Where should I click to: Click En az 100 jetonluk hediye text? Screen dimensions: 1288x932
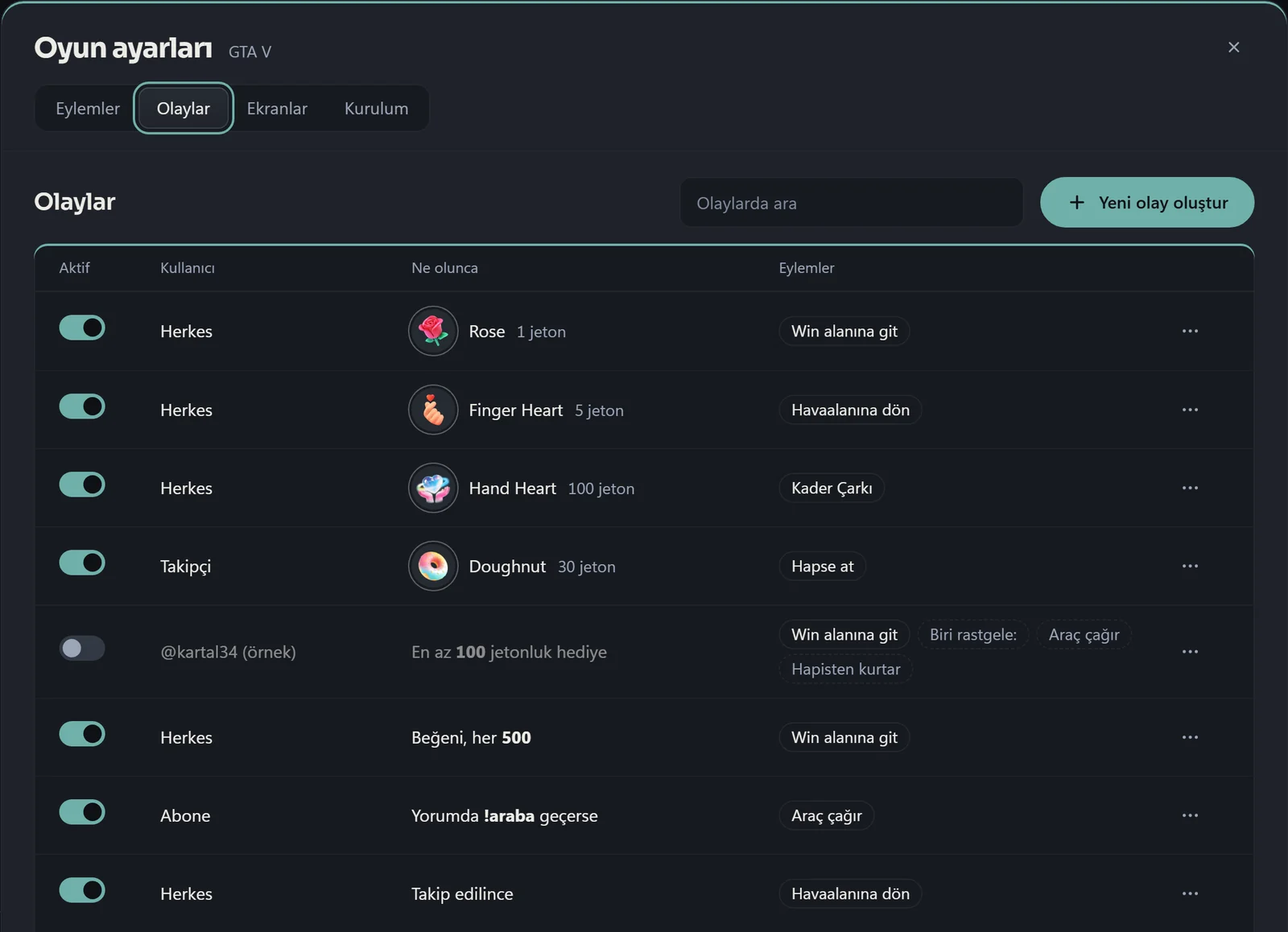[x=509, y=652]
